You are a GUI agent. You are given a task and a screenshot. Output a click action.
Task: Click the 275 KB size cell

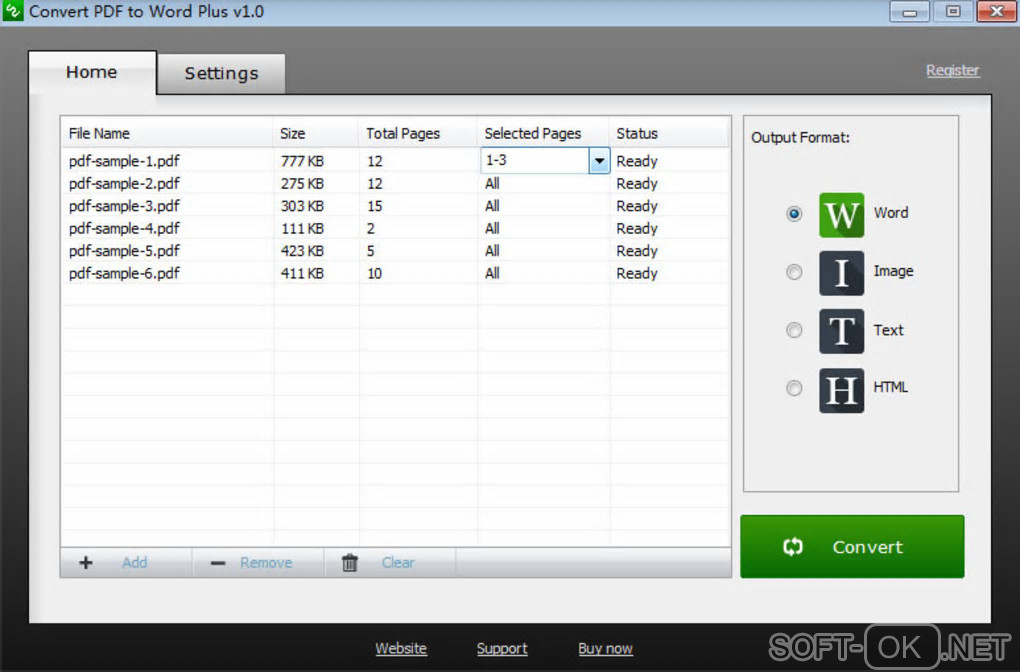click(302, 183)
